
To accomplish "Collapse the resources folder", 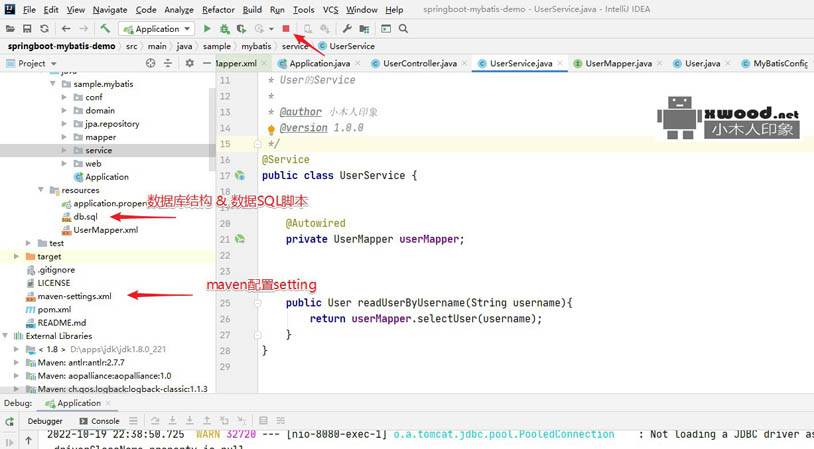I will pyautogui.click(x=40, y=190).
